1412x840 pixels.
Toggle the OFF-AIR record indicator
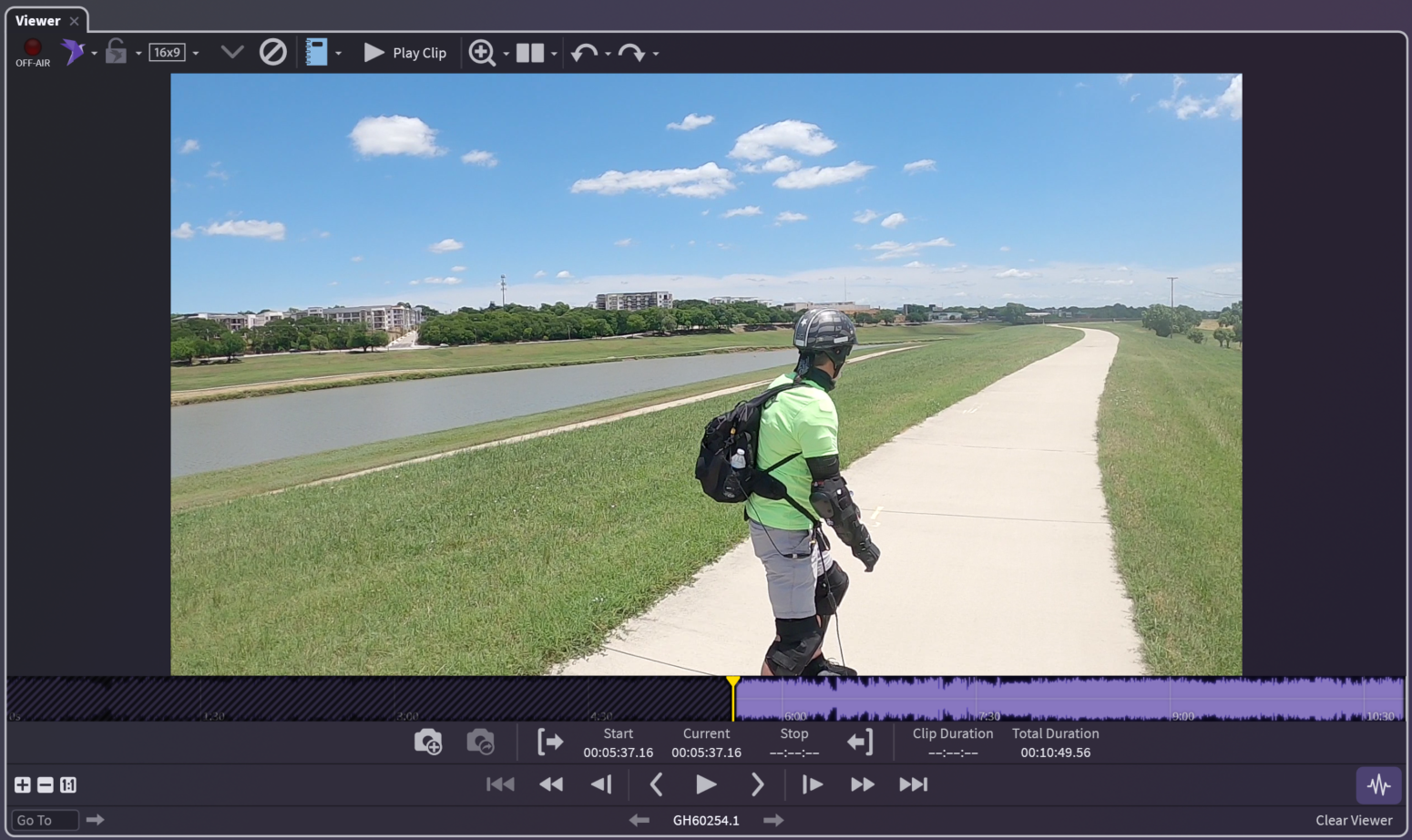coord(33,52)
